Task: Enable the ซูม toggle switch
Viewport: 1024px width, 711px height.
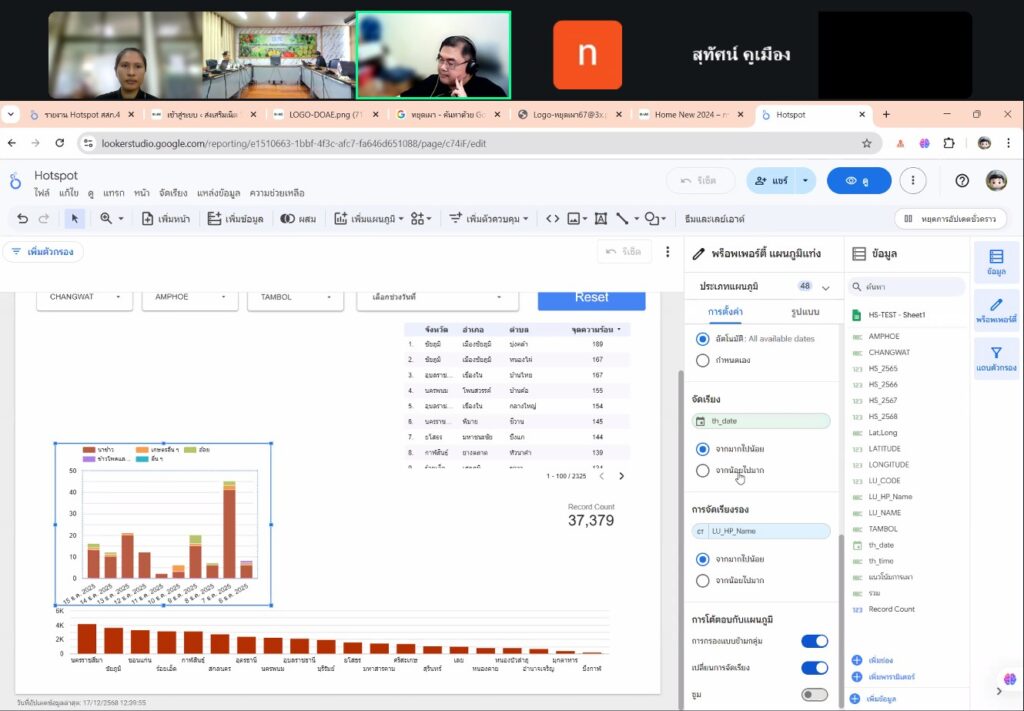Action: [x=814, y=694]
